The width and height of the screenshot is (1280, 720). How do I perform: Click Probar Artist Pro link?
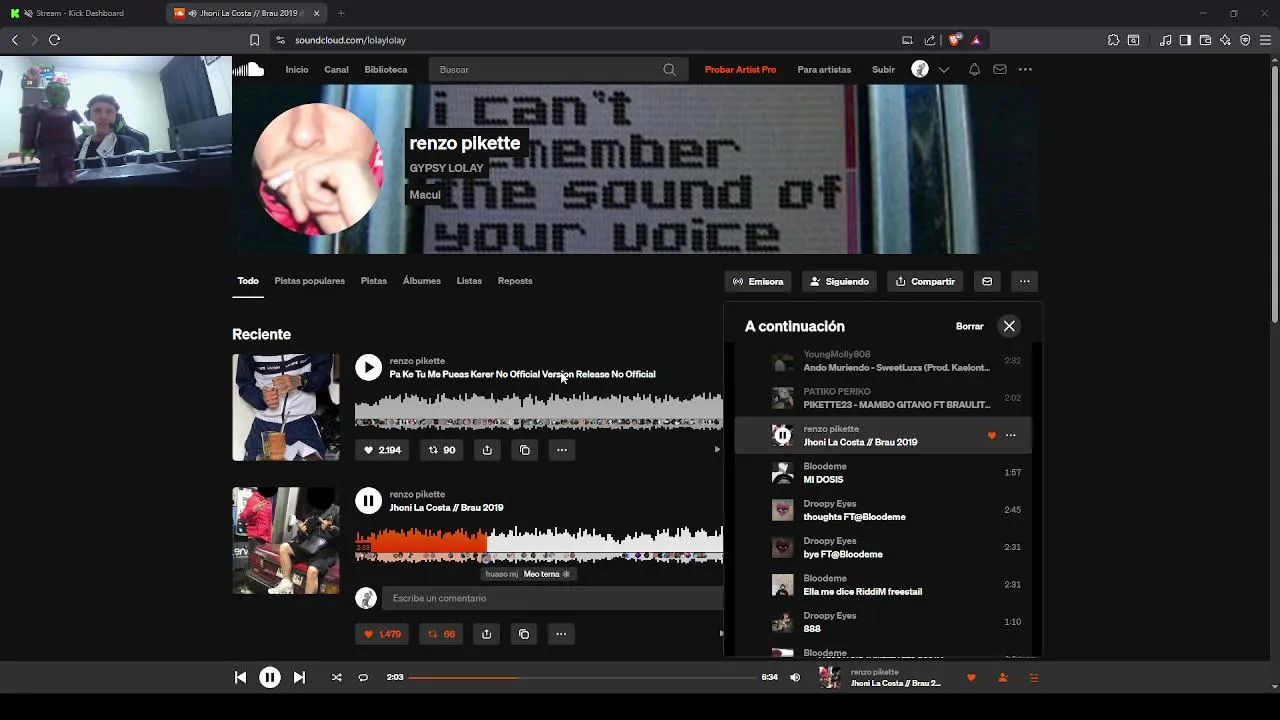tap(740, 69)
